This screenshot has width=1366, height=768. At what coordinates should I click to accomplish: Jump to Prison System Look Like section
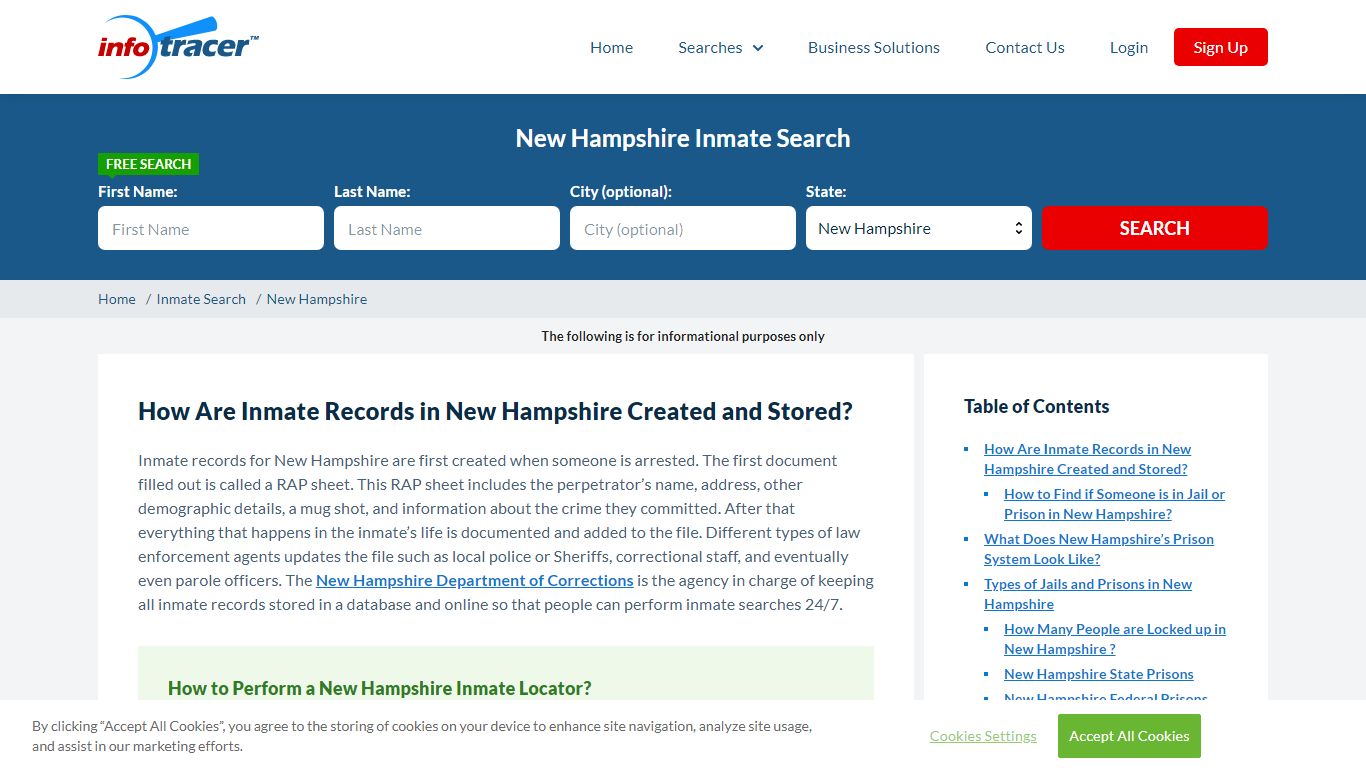1098,549
